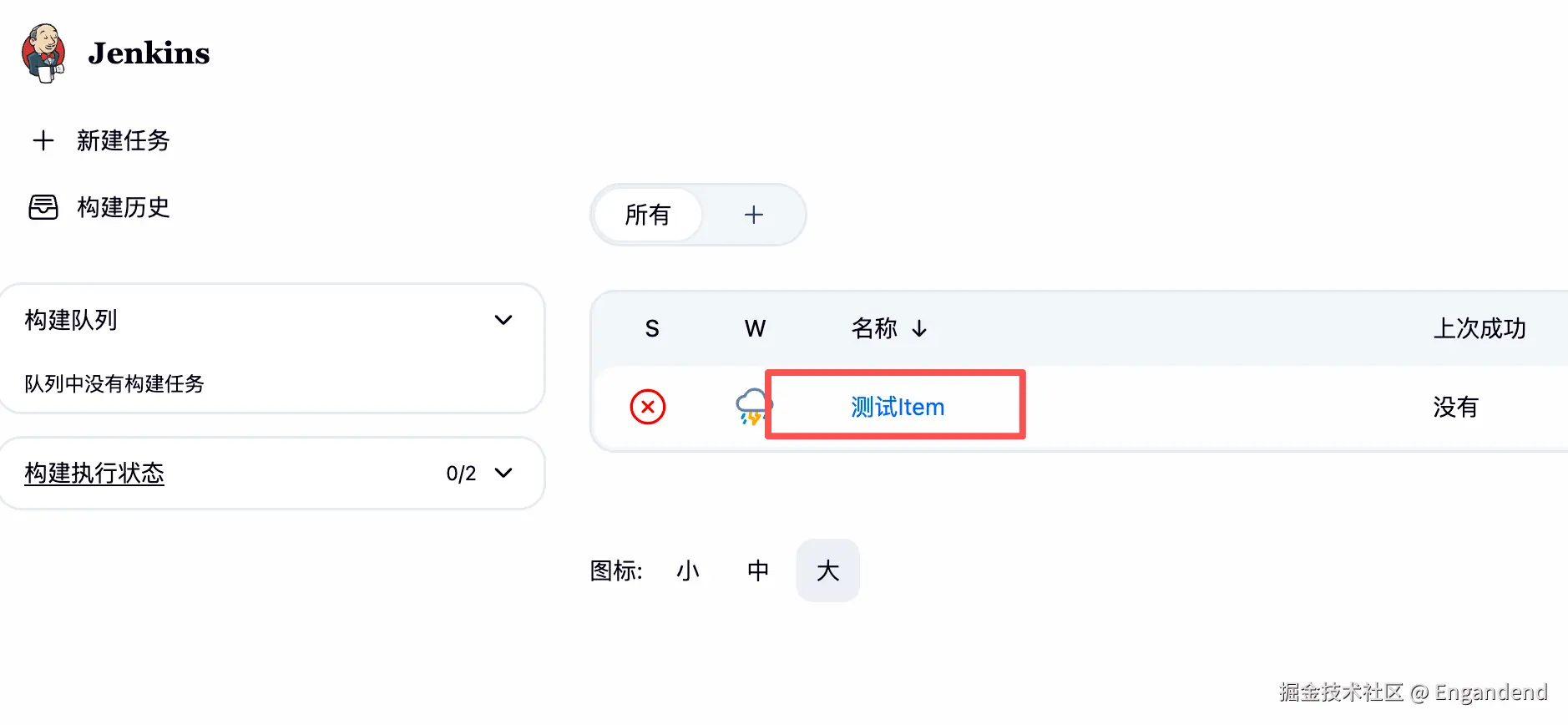
Task: Select small icon size 小
Action: tap(688, 571)
